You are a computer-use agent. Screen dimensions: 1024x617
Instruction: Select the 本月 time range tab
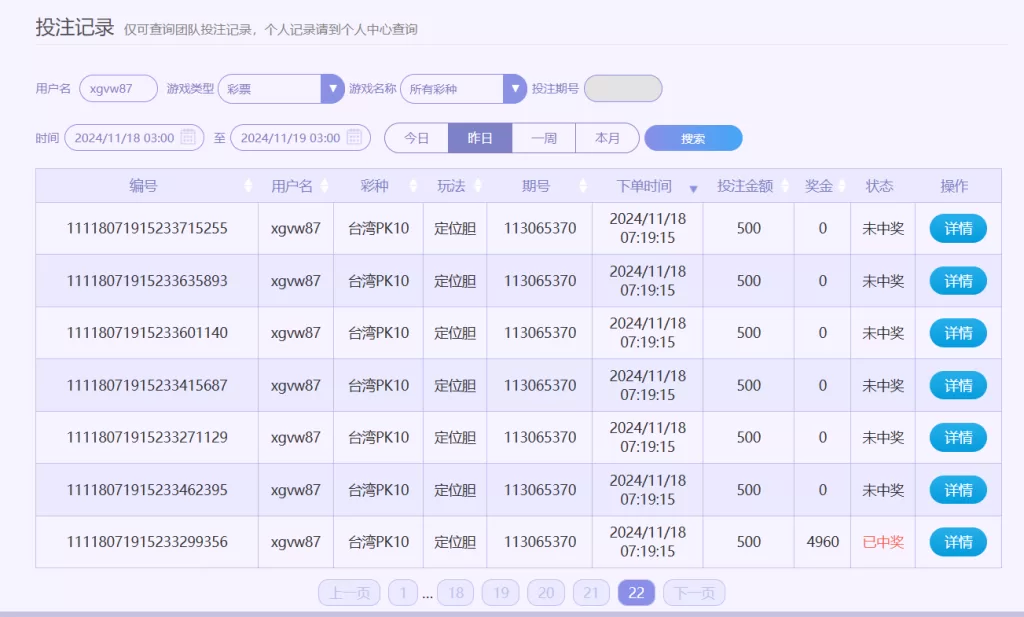point(607,138)
